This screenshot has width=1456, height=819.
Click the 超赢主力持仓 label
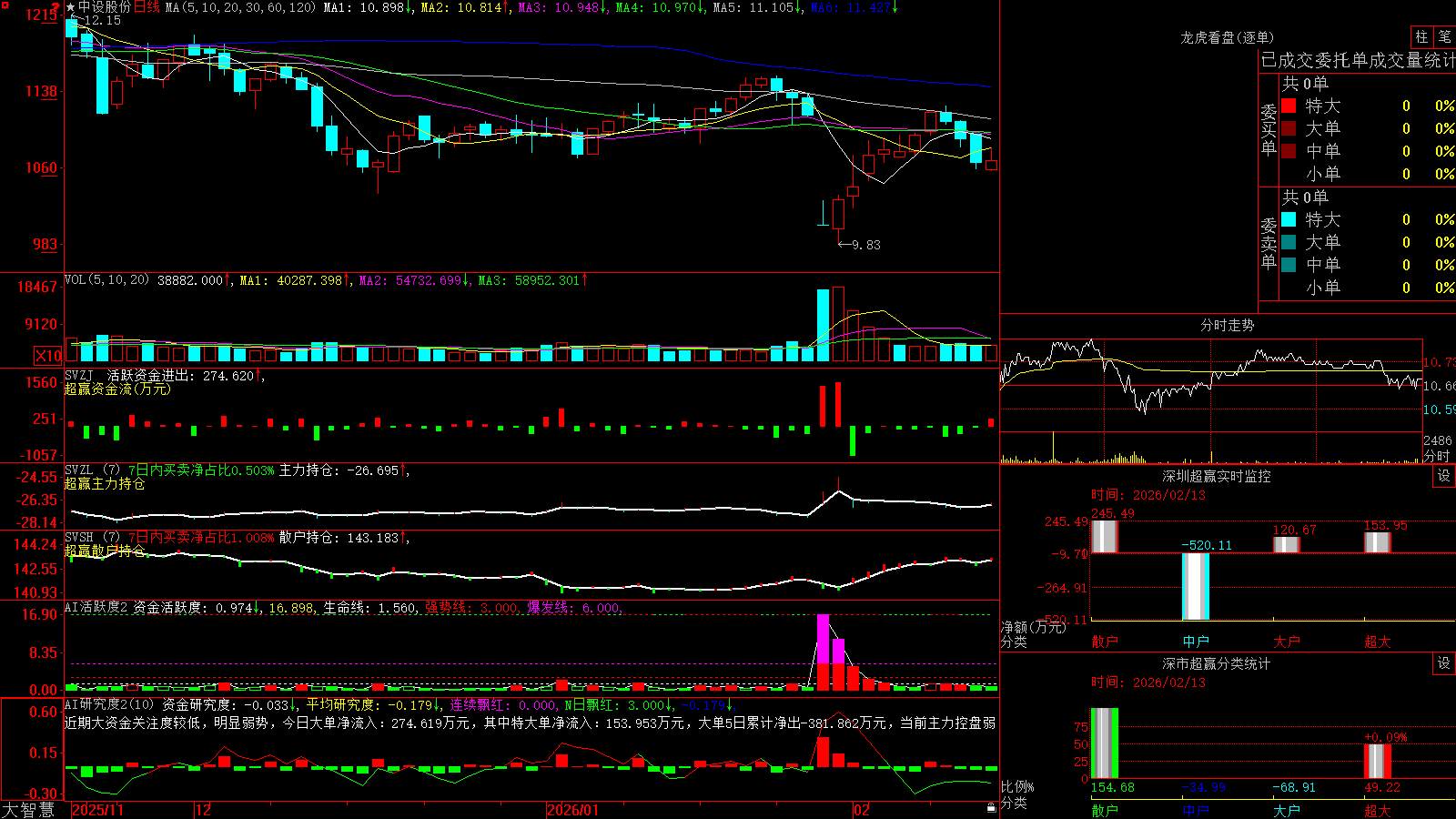click(105, 483)
